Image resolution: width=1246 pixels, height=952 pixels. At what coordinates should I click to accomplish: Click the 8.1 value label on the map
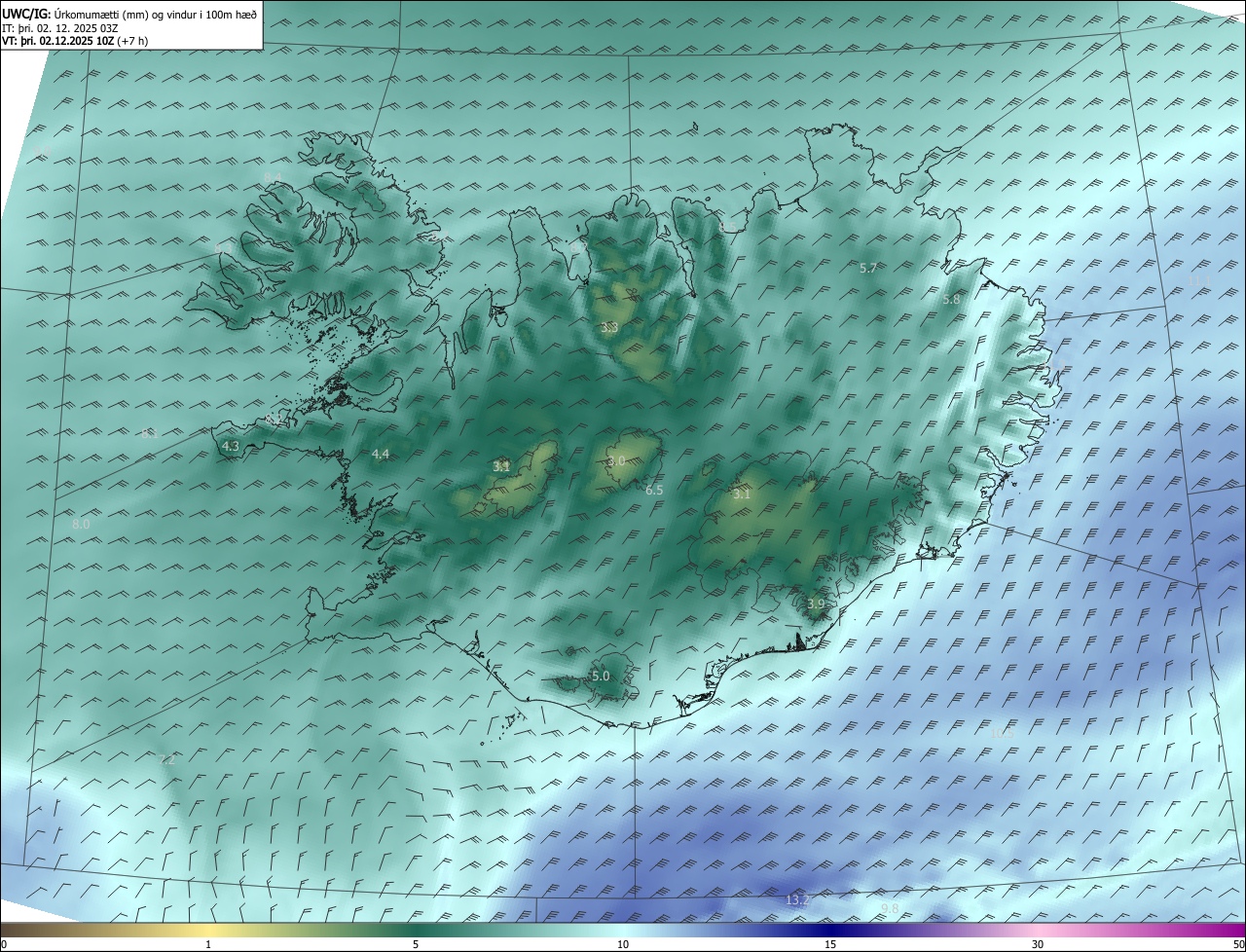click(150, 434)
